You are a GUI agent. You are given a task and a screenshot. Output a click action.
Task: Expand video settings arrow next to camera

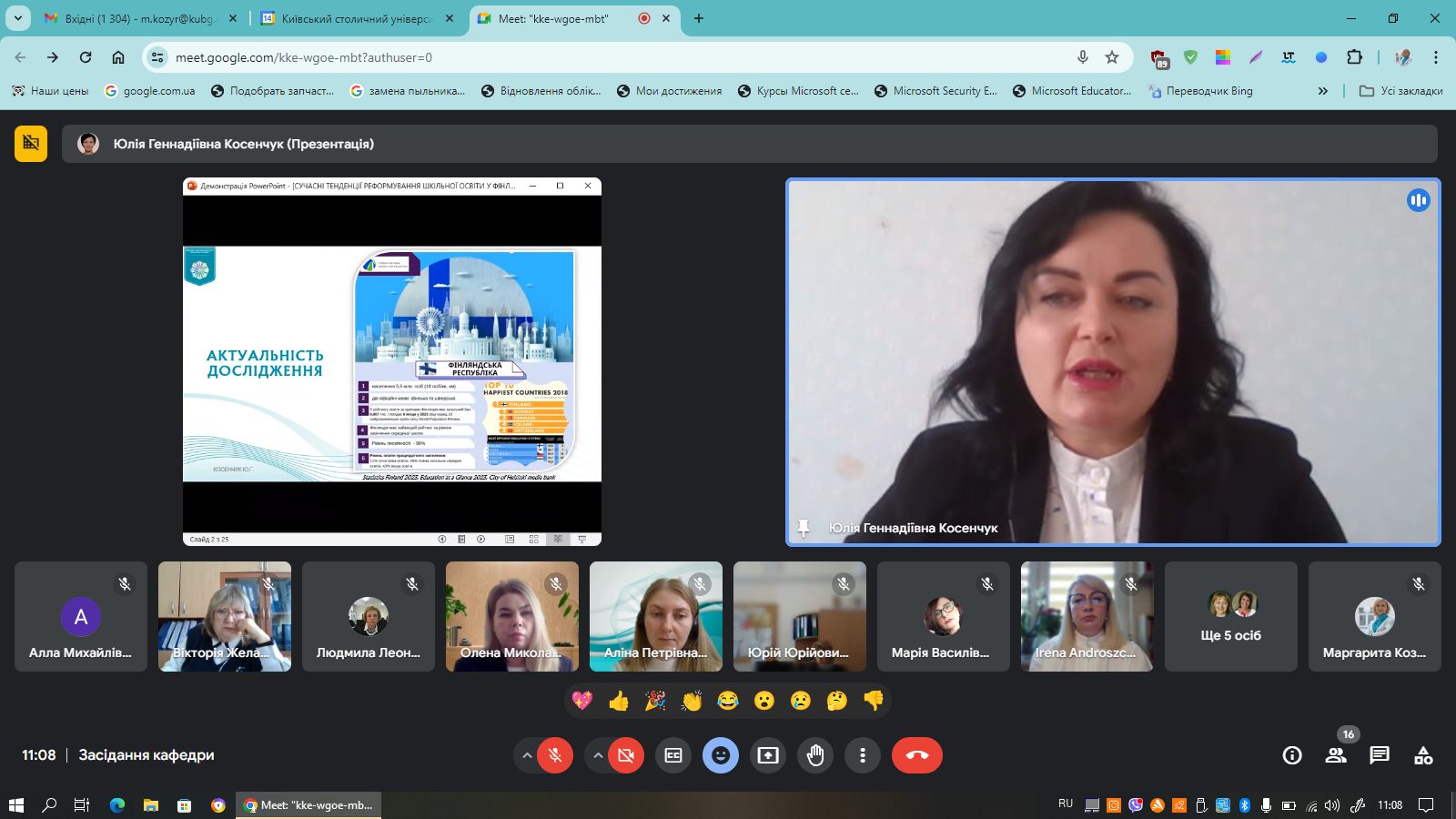[x=598, y=755]
